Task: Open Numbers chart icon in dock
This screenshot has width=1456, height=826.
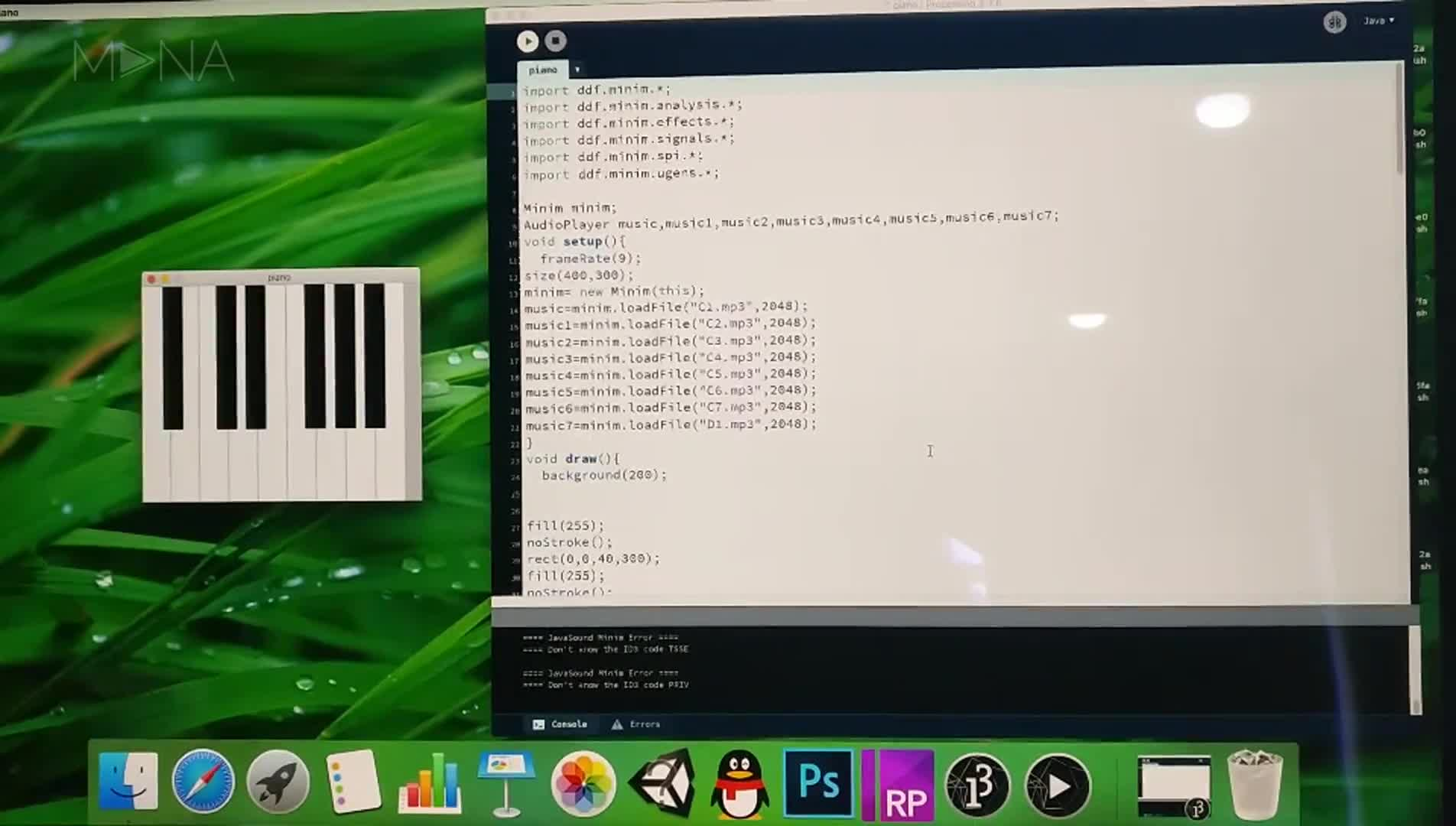Action: [x=430, y=782]
